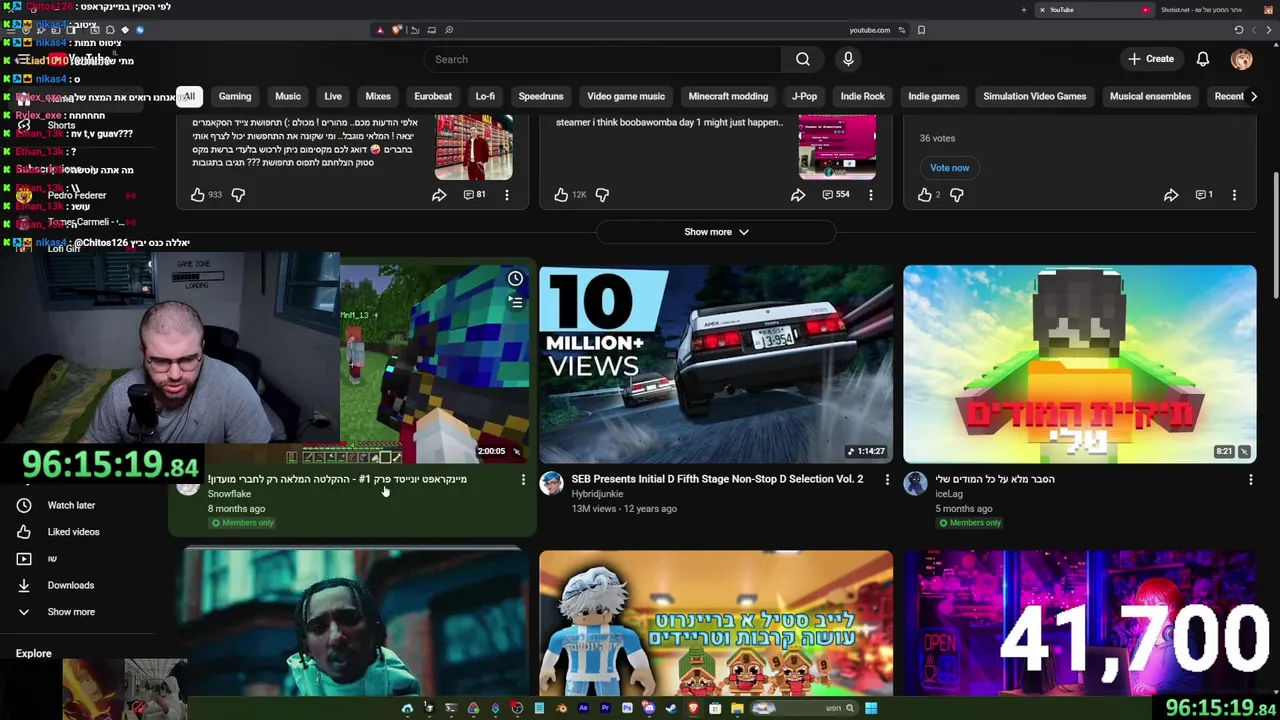Like the post with 12K likes
This screenshot has height=720, width=1280.
[x=561, y=195]
